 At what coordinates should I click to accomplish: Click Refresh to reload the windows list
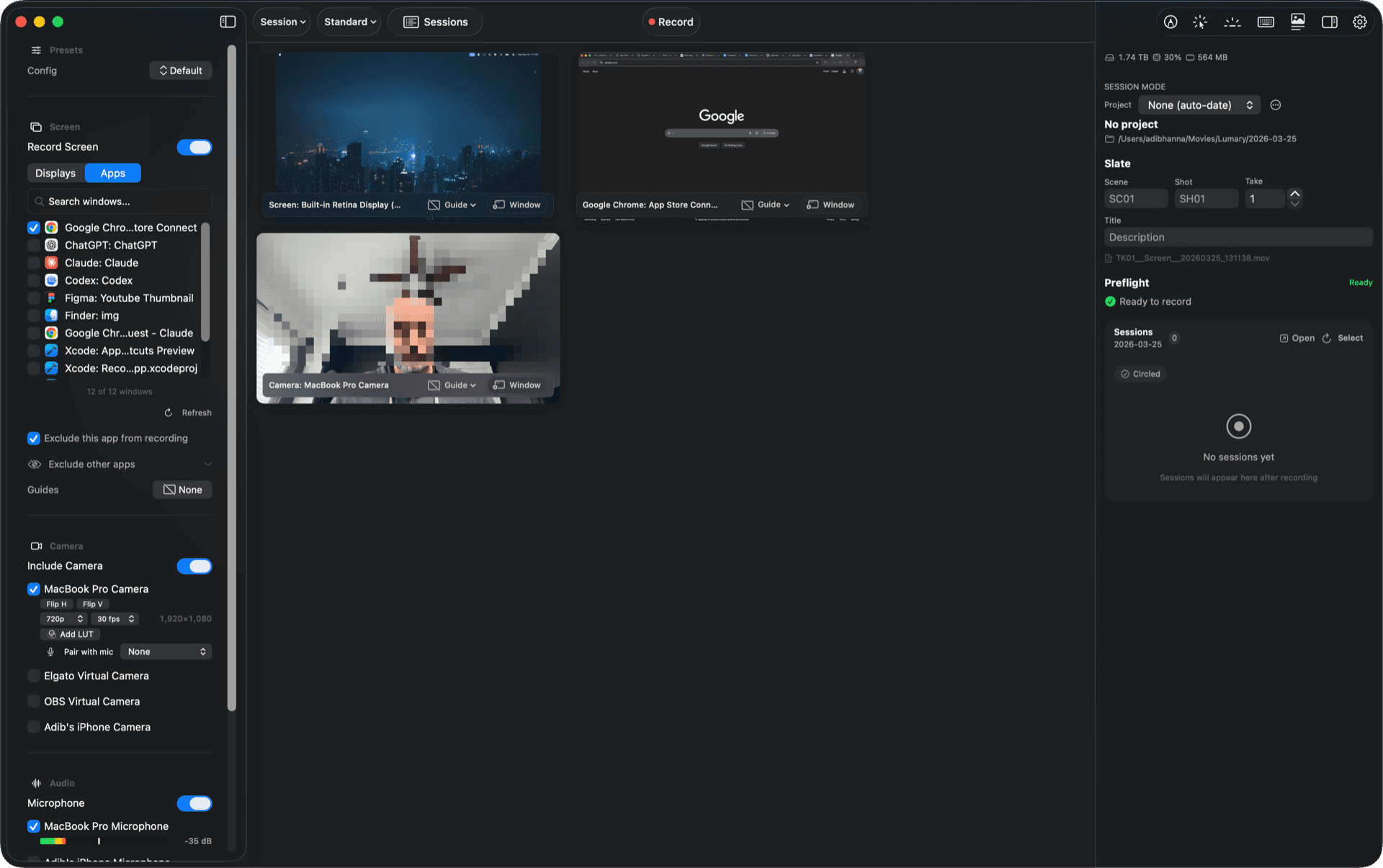click(188, 412)
